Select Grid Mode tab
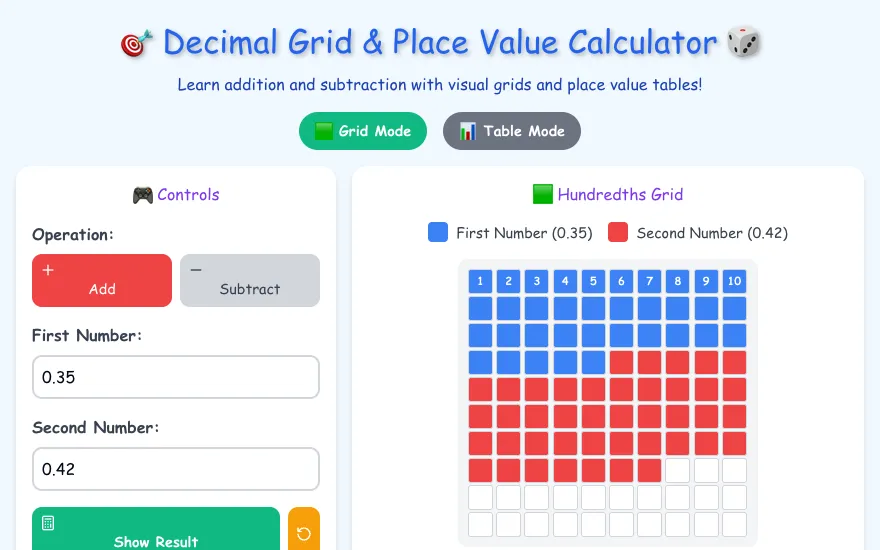Screen dimensions: 880x550 [x=363, y=131]
